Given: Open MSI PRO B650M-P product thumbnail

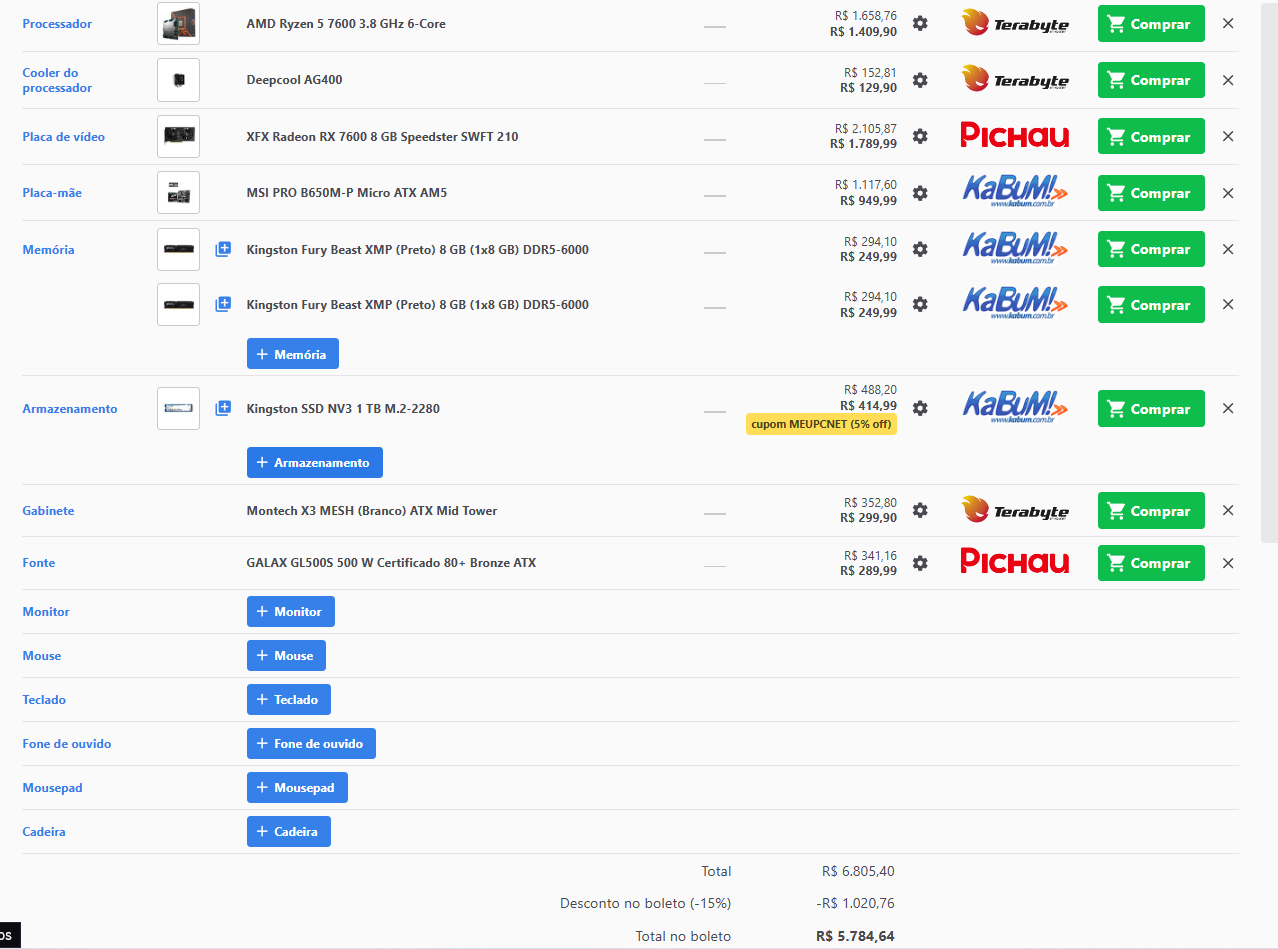Looking at the screenshot, I should point(178,193).
